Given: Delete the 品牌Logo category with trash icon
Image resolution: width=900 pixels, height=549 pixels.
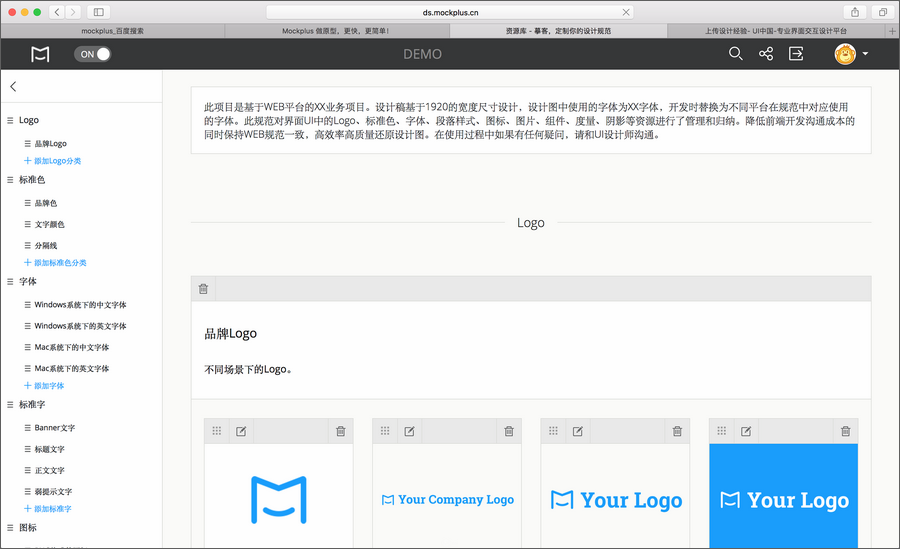Looking at the screenshot, I should click(x=203, y=289).
